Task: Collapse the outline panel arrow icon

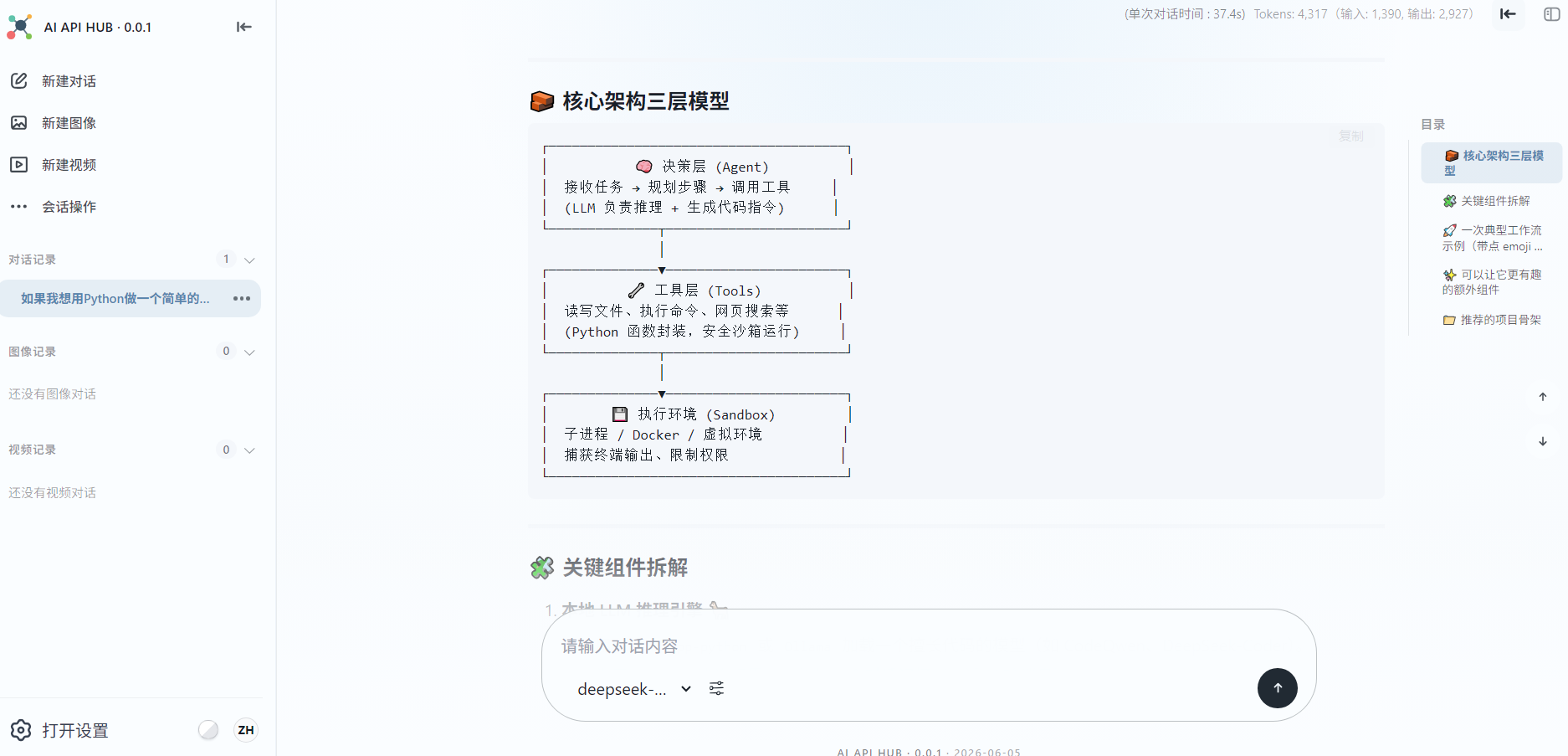Action: [1508, 13]
